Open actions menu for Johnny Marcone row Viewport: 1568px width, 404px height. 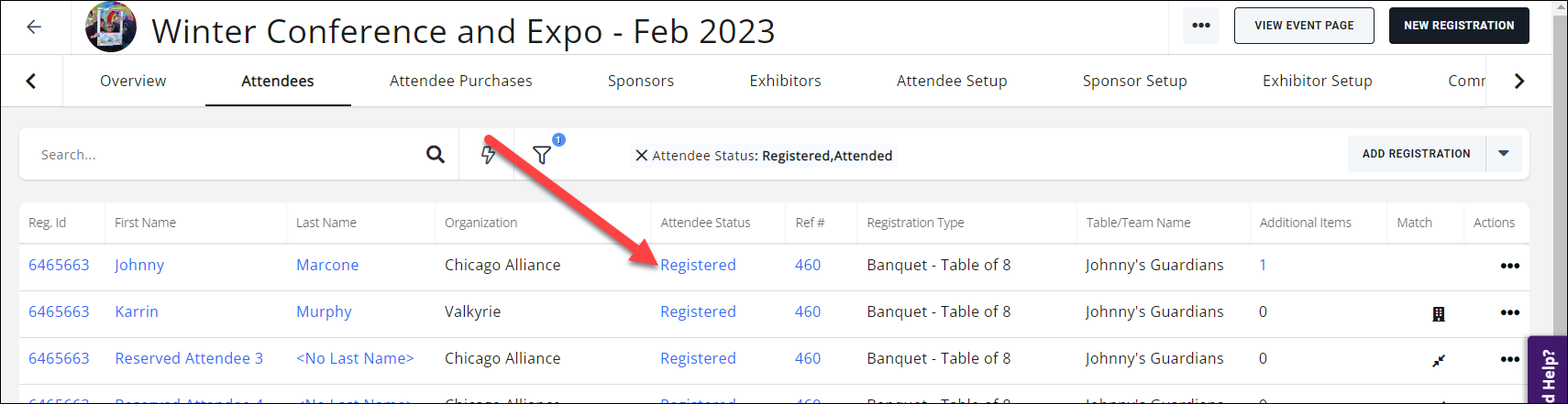coord(1509,266)
